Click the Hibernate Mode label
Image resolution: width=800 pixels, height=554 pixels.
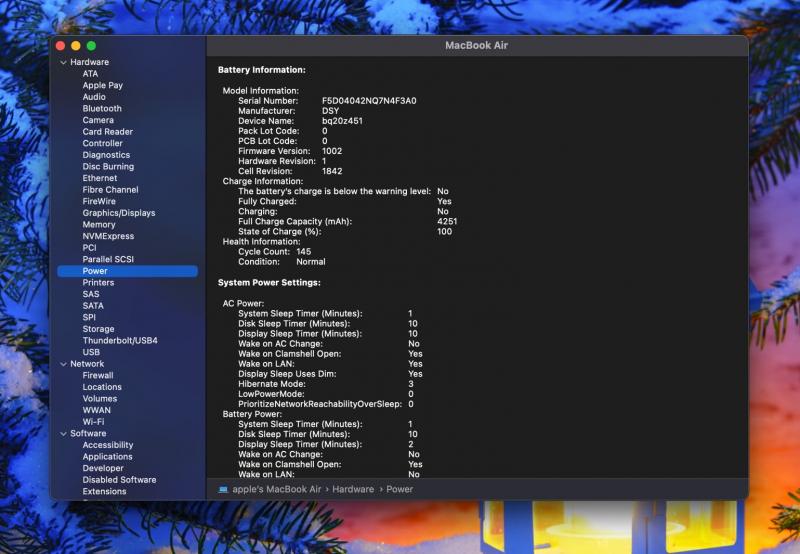click(x=272, y=384)
